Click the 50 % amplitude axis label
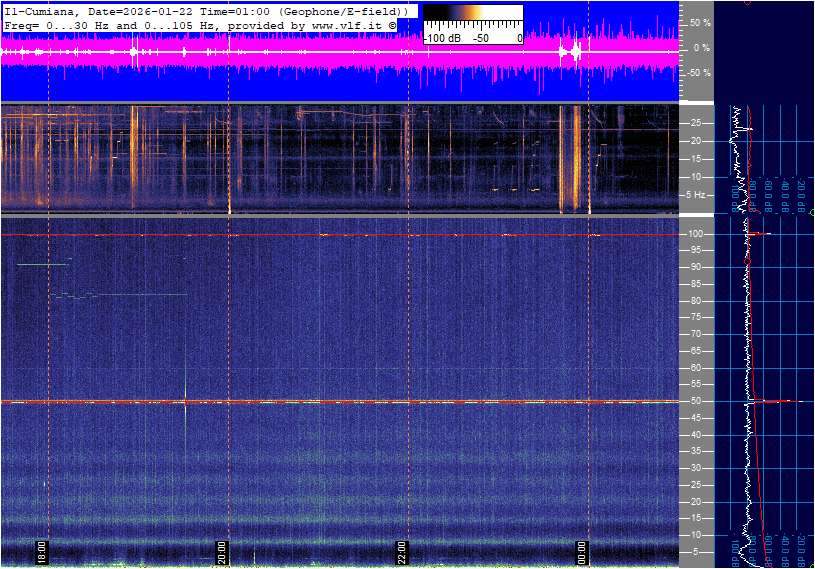This screenshot has height=569, width=815. (700, 22)
